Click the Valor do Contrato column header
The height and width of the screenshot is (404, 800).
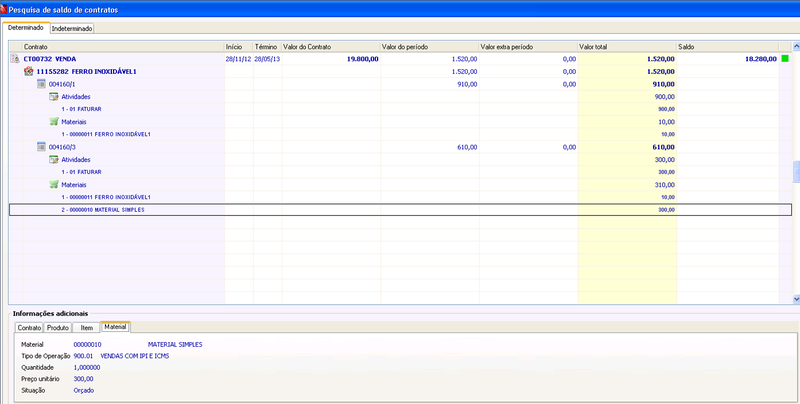331,46
